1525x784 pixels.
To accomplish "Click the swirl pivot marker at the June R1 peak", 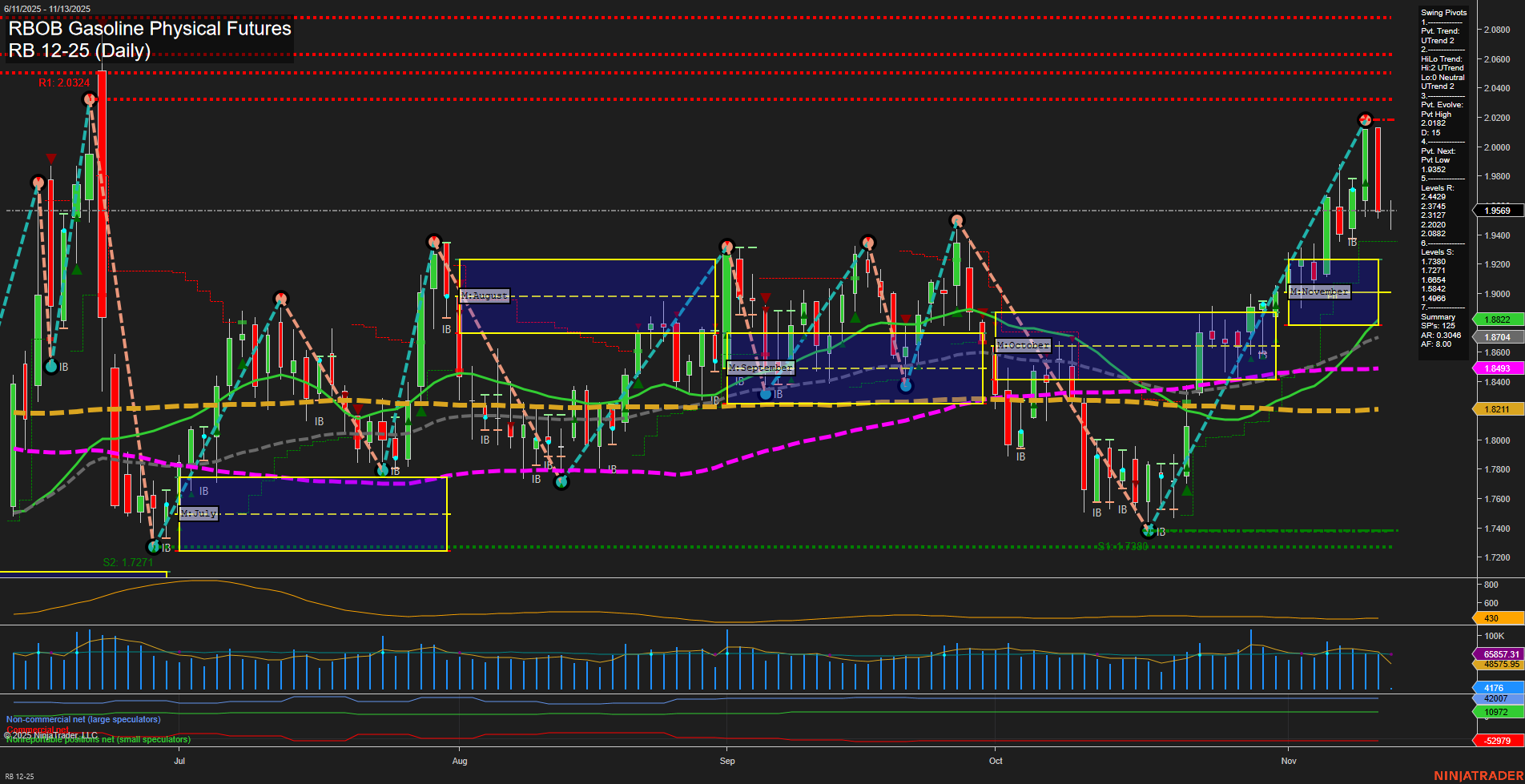I will pyautogui.click(x=88, y=99).
